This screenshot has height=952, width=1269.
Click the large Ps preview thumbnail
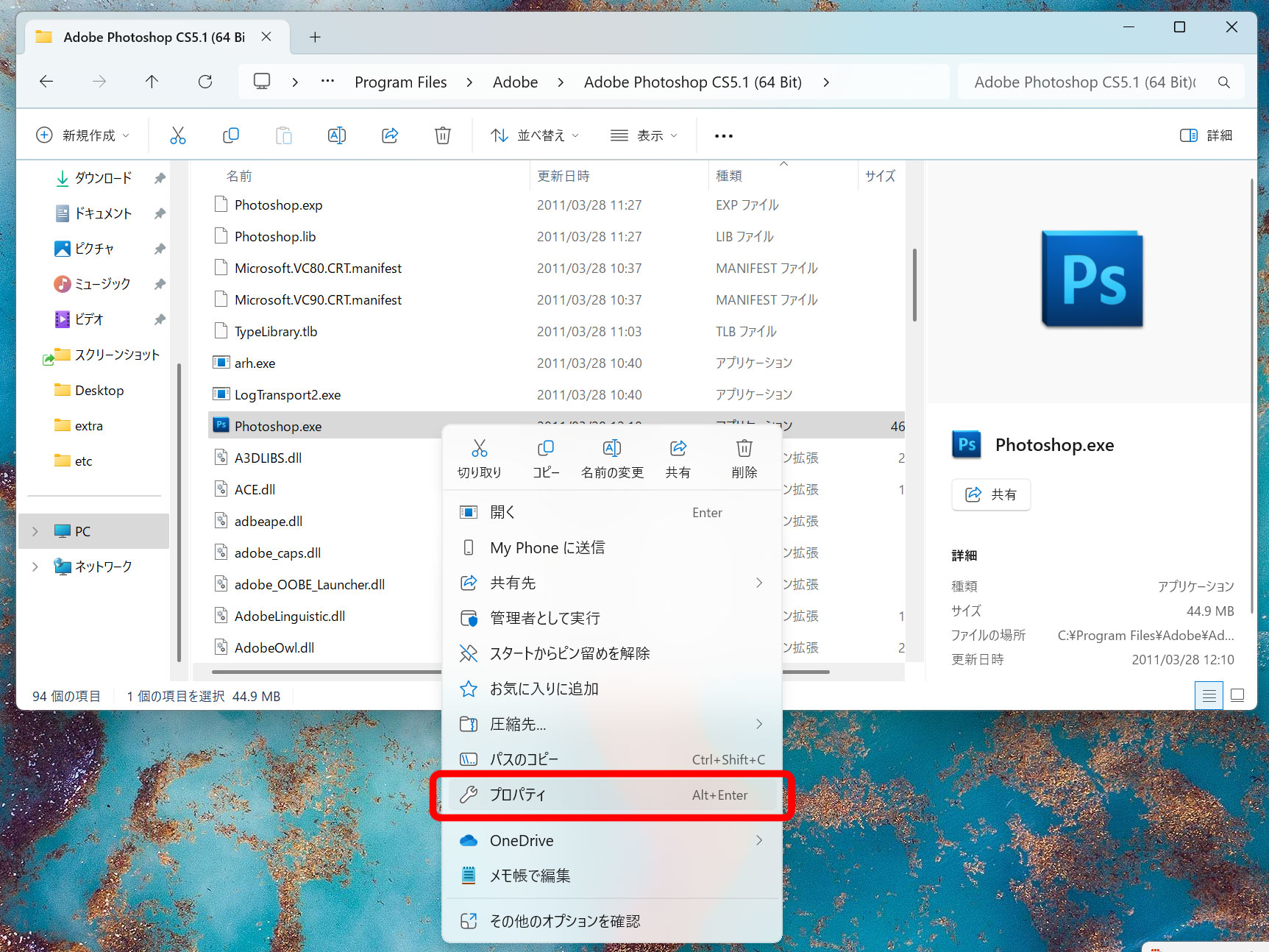coord(1092,279)
